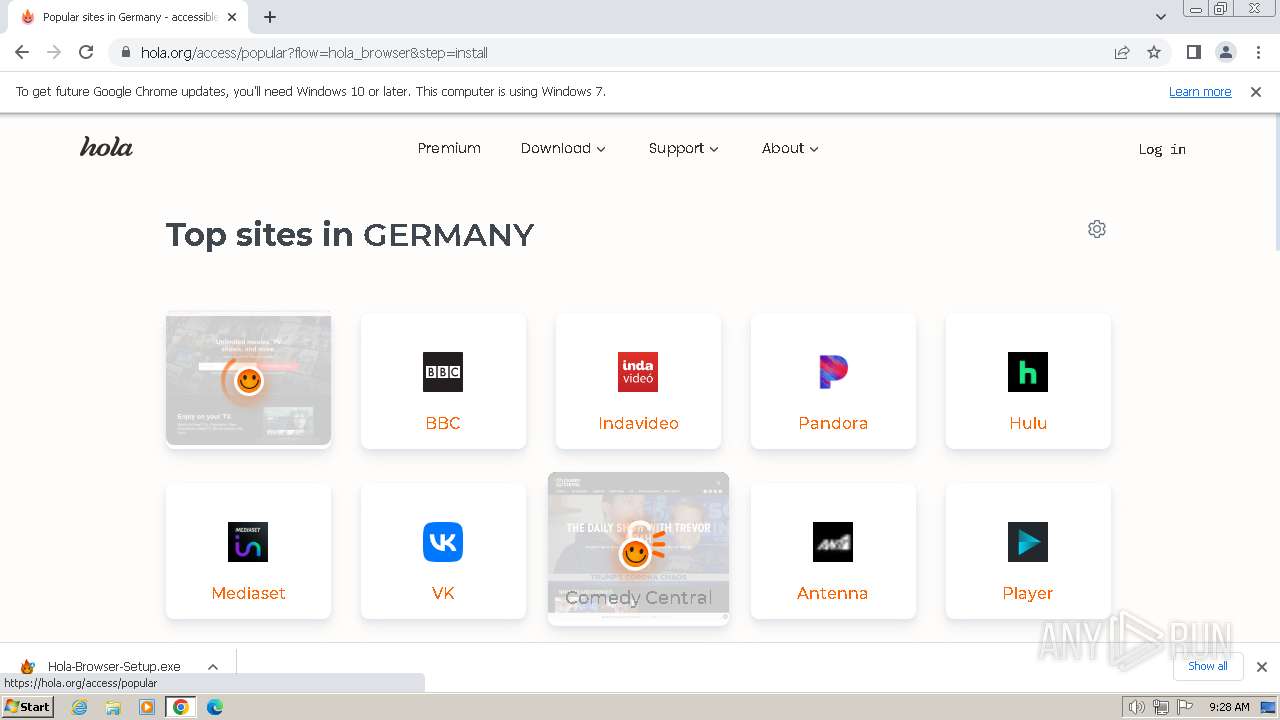Open the VK site tile icon

[x=443, y=542]
